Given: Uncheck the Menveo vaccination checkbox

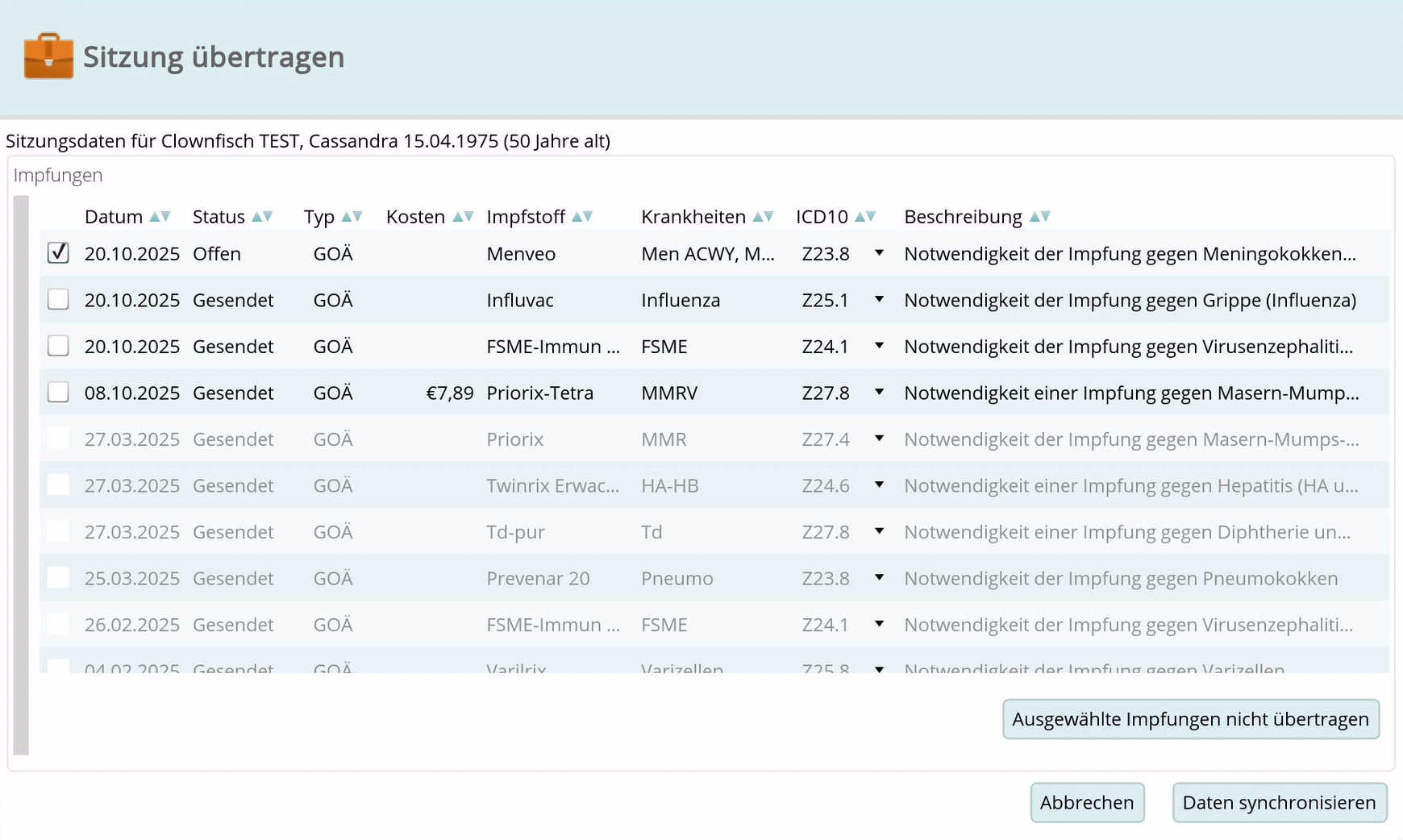Looking at the screenshot, I should click(58, 253).
